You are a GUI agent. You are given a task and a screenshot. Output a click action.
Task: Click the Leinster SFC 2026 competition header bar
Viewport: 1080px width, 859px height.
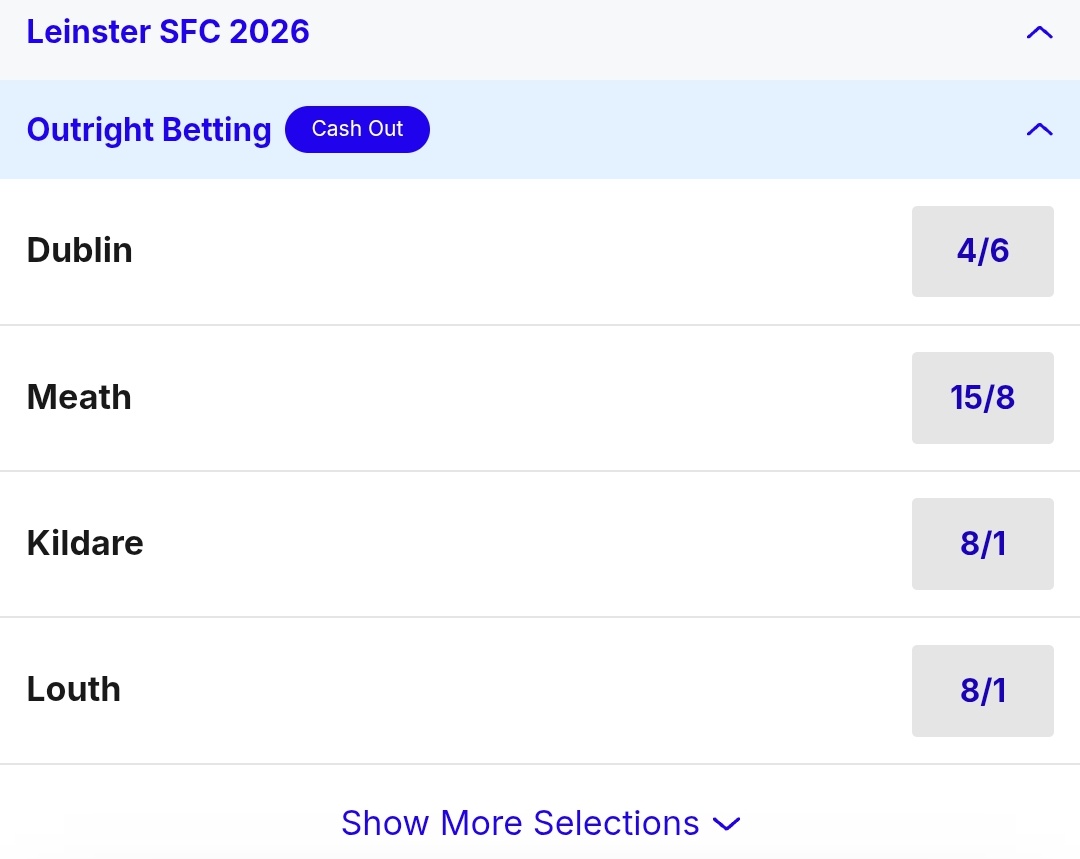650,33
